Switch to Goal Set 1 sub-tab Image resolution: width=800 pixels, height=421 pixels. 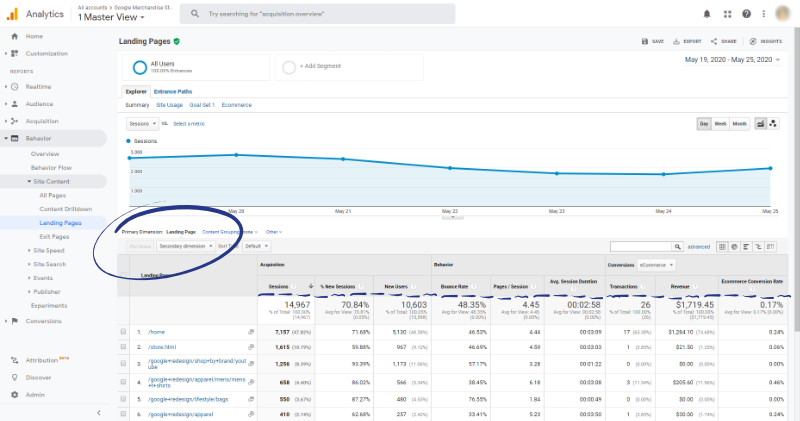[x=202, y=105]
